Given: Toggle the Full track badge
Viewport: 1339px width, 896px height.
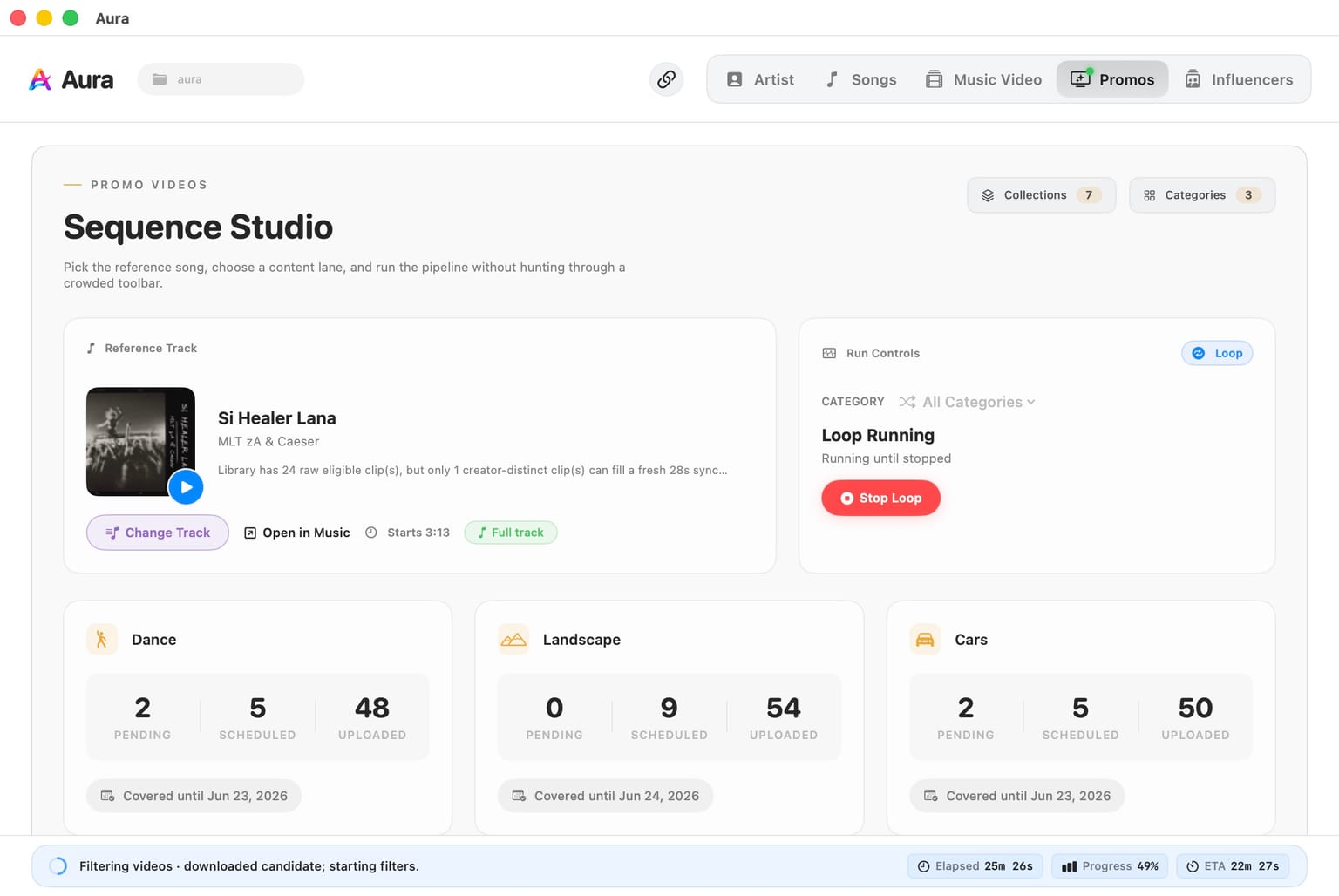Looking at the screenshot, I should tap(511, 533).
